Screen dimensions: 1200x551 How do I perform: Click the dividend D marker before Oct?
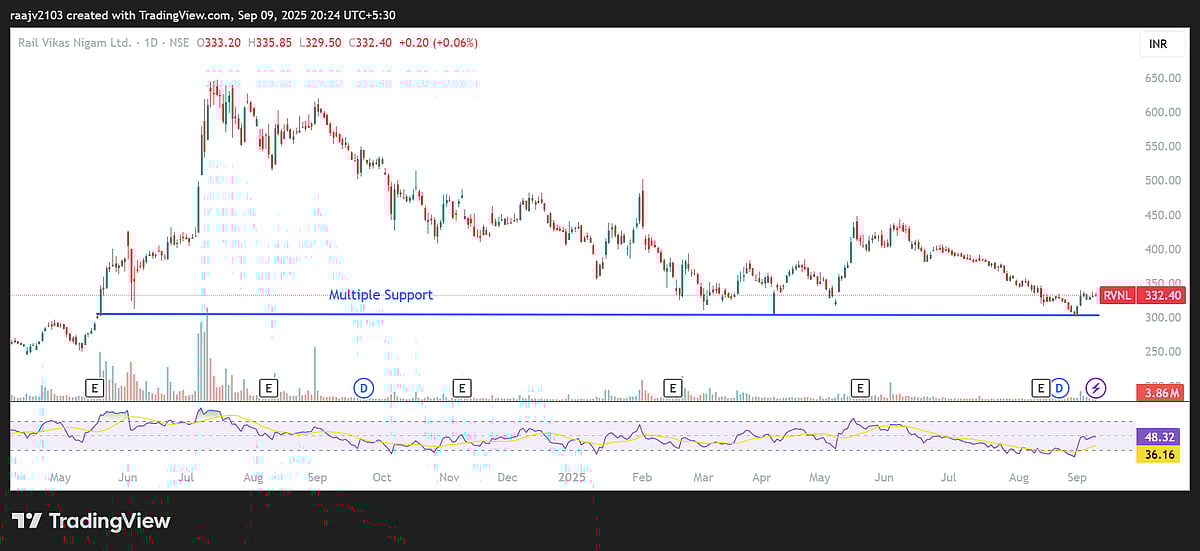[x=364, y=386]
